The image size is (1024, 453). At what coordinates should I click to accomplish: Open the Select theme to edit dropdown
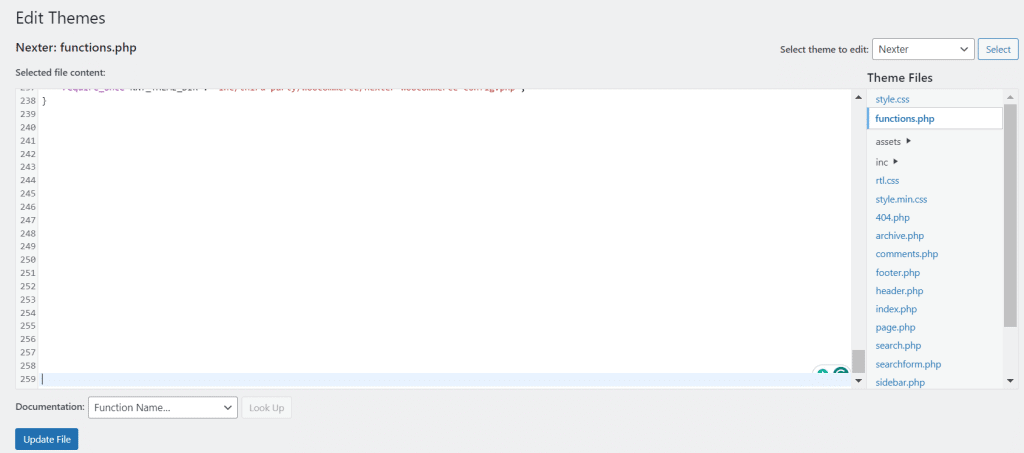click(923, 49)
